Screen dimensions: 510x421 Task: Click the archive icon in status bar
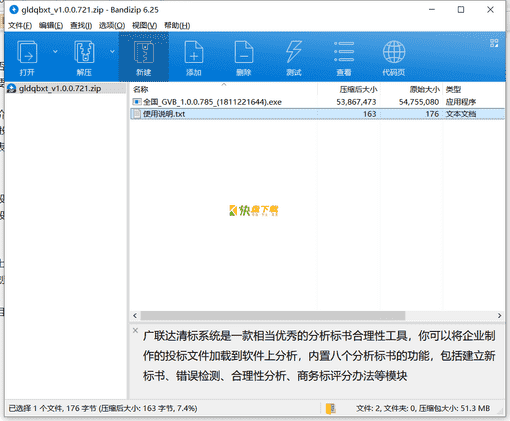coord(331,409)
